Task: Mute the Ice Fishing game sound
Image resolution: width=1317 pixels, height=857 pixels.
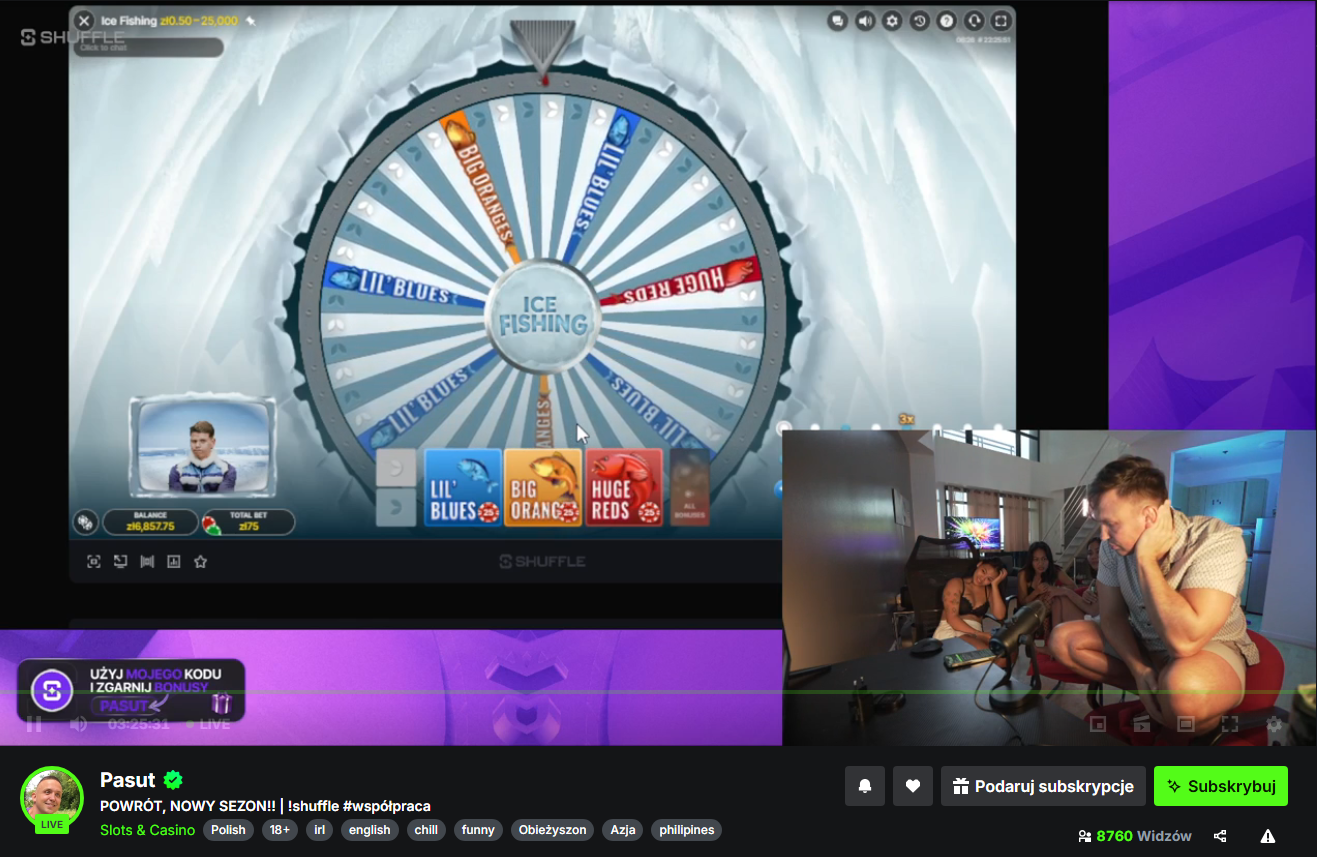Action: (x=865, y=20)
